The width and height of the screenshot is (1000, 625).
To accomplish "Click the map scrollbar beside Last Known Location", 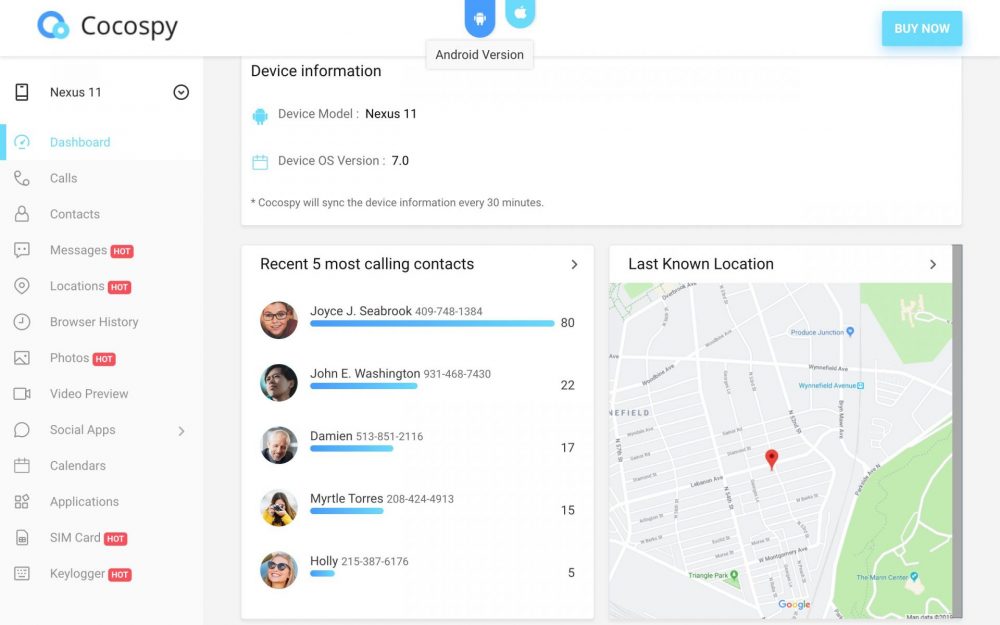I will (957, 431).
